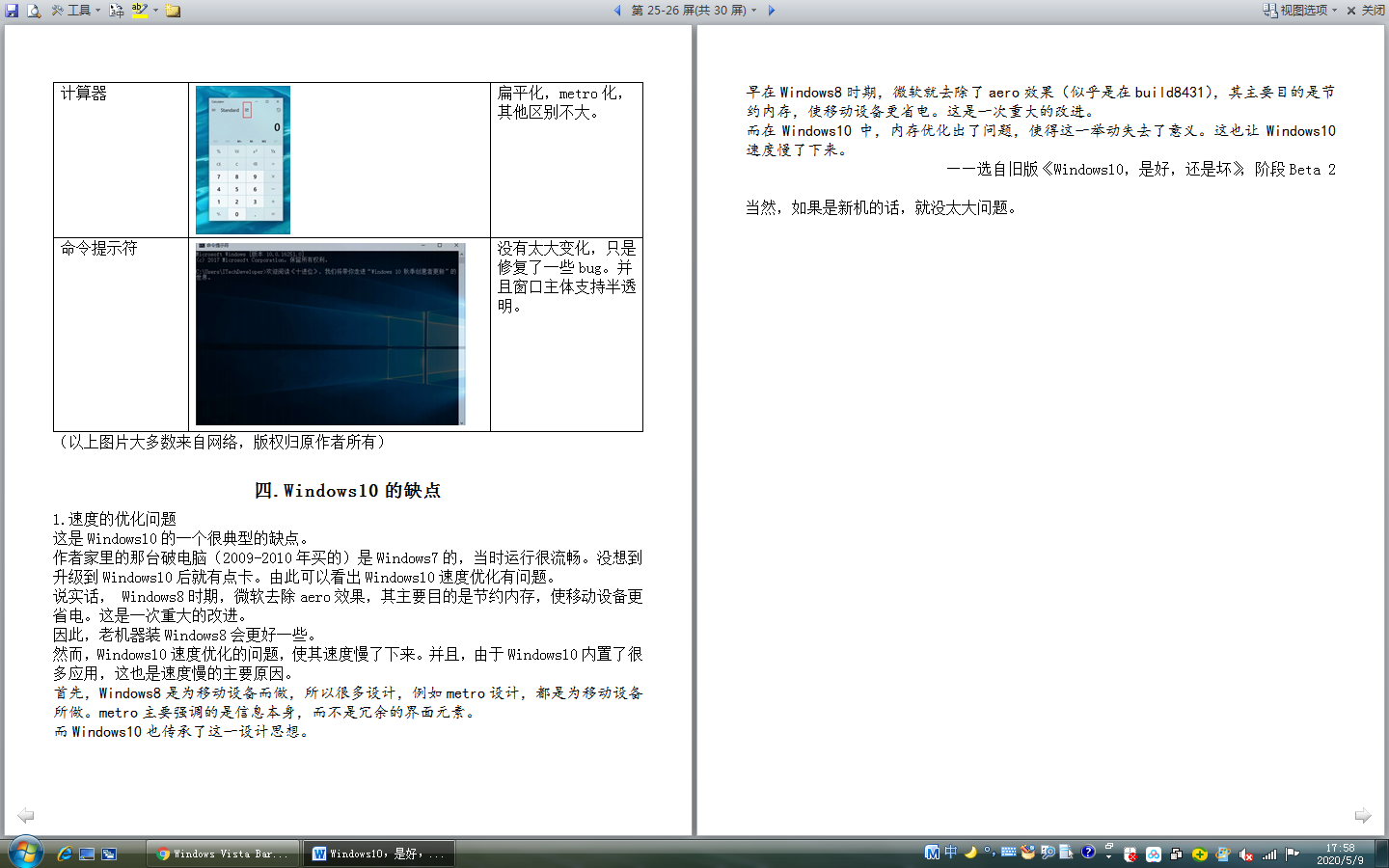
Task: Open the screen page number dropdown
Action: pyautogui.click(x=754, y=11)
